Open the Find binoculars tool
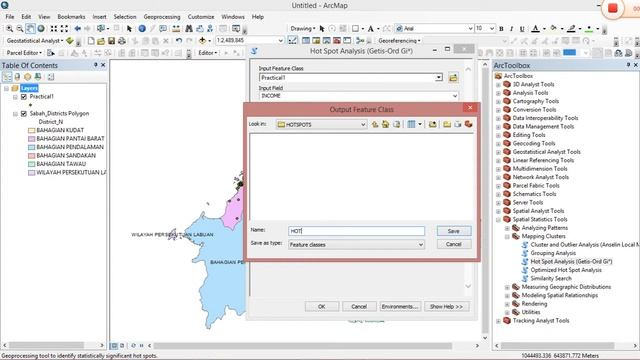Viewport: 640px width, 360px height. coord(189,29)
